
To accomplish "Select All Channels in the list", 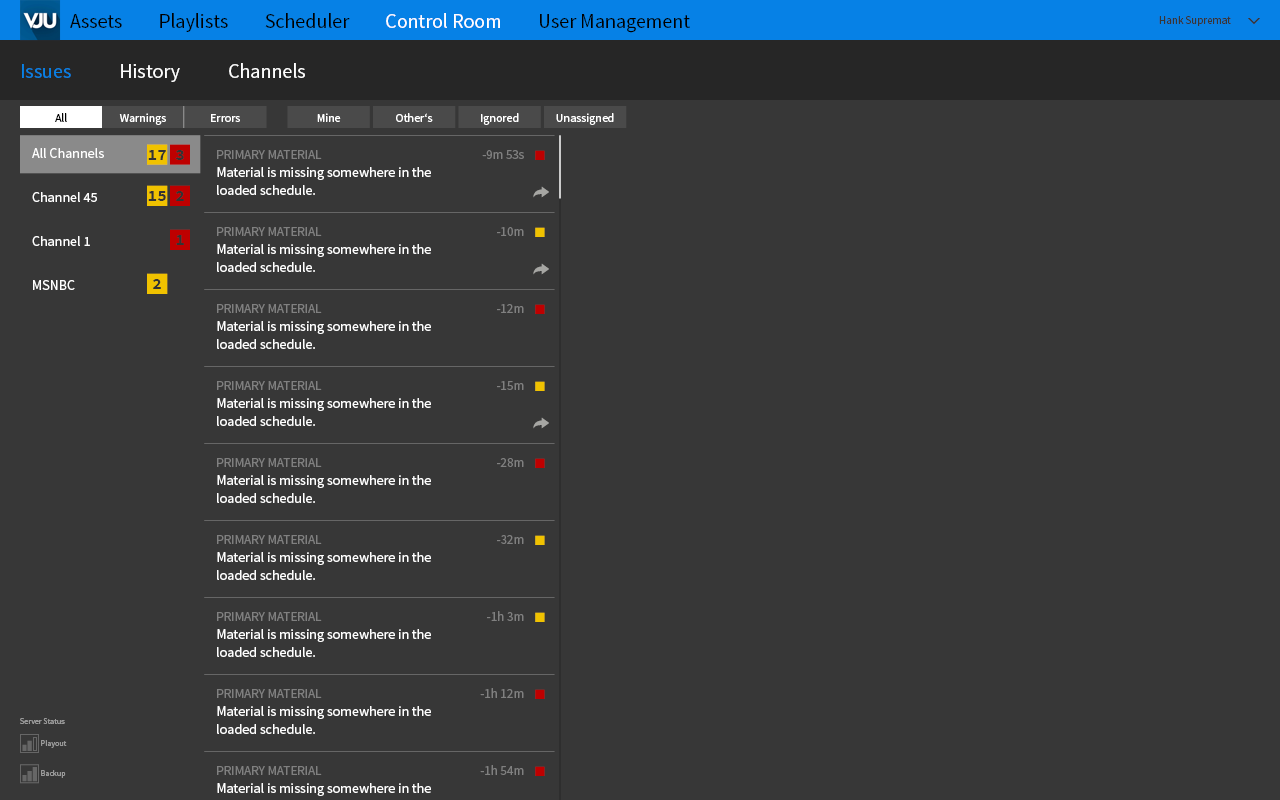I will 68,154.
